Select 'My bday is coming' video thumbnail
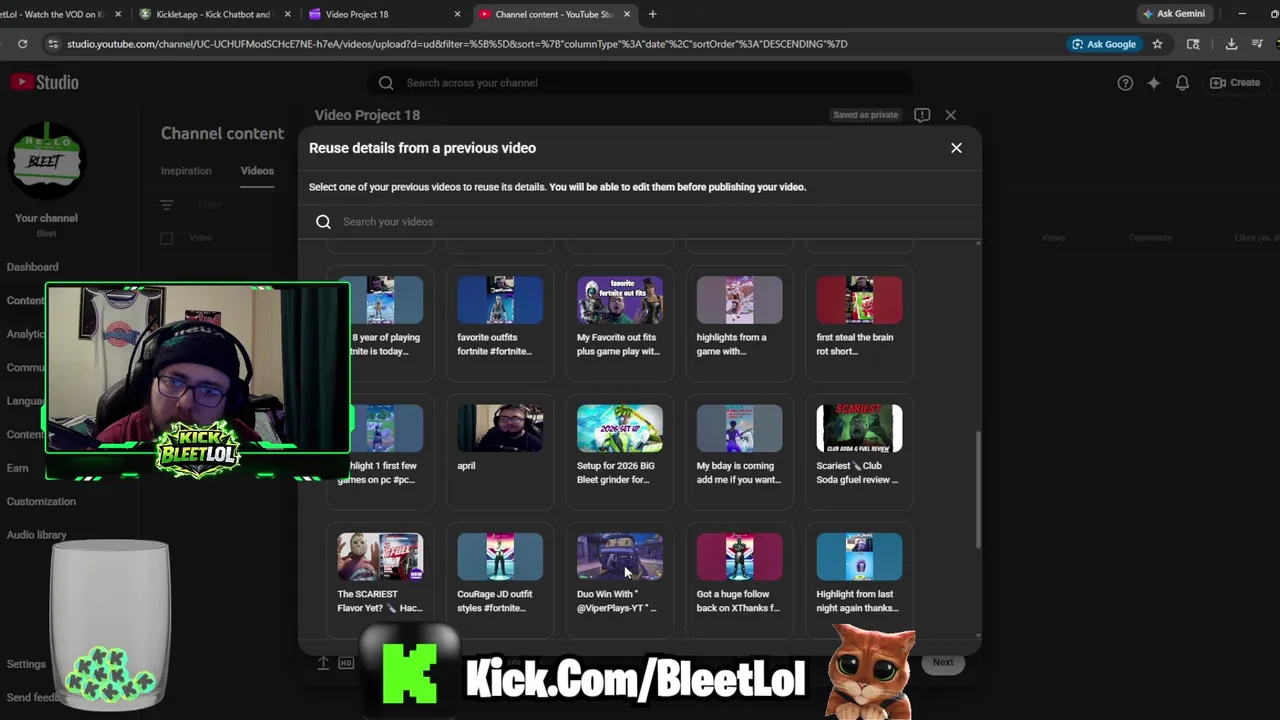This screenshot has height=720, width=1280. coord(739,428)
